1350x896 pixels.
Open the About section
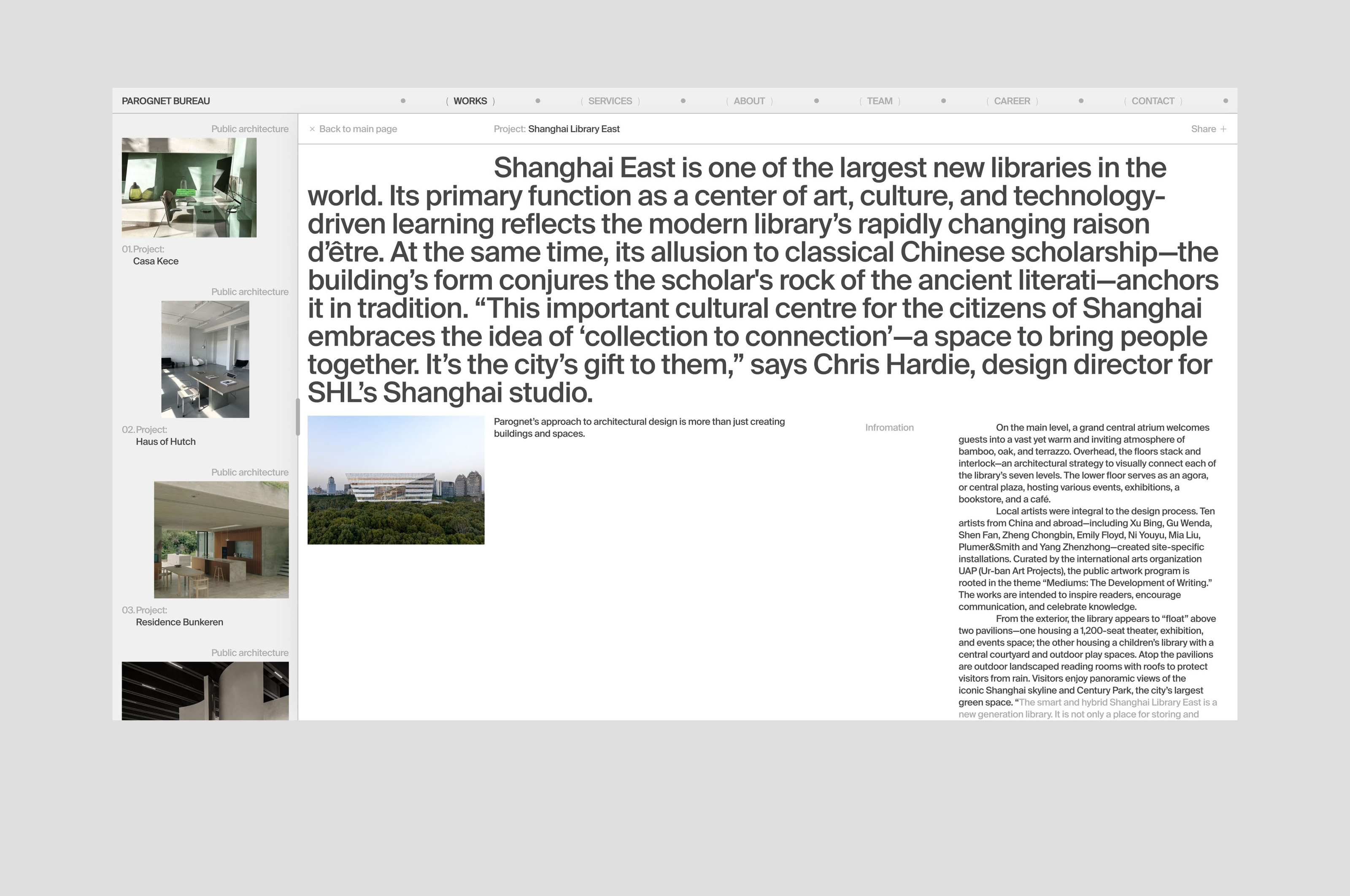coord(748,101)
